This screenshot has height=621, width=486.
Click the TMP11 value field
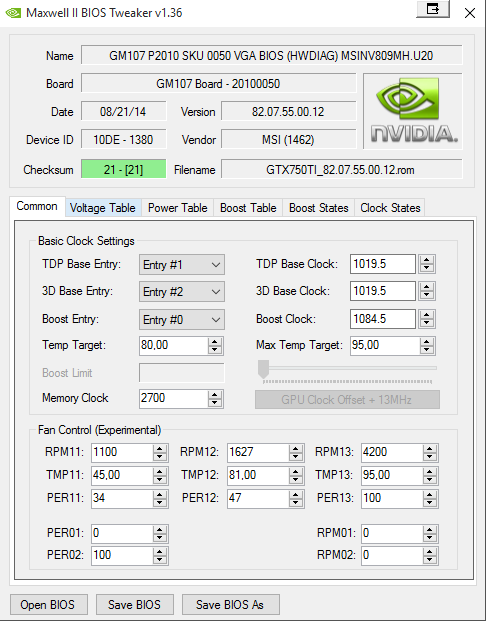tap(122, 475)
